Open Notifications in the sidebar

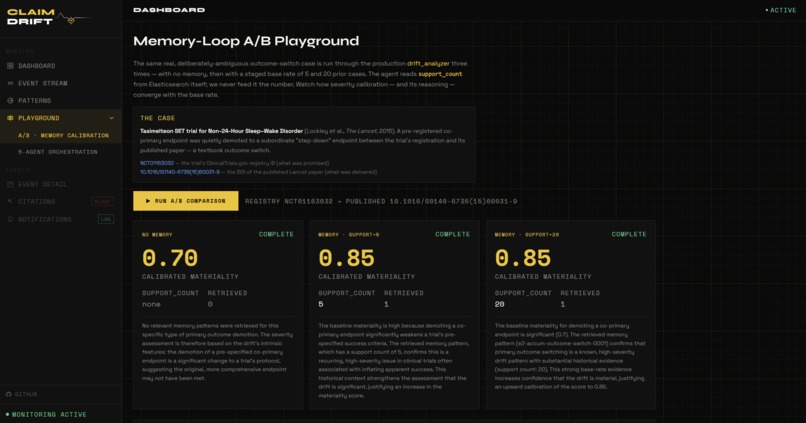pyautogui.click(x=61, y=219)
